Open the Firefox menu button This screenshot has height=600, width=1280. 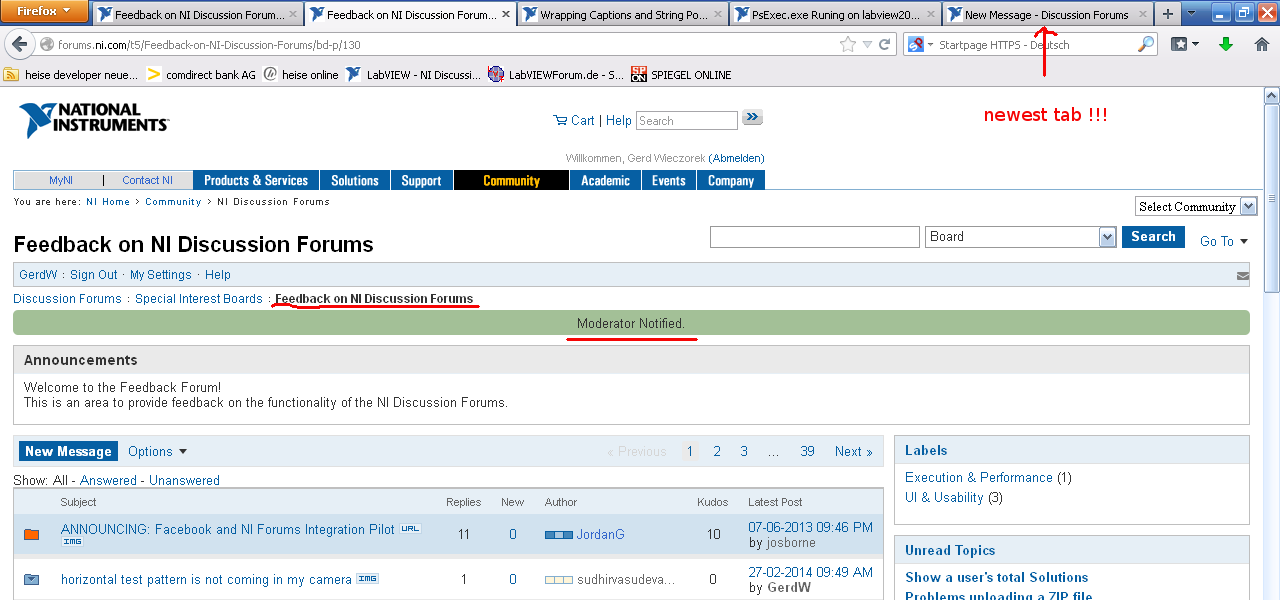45,11
